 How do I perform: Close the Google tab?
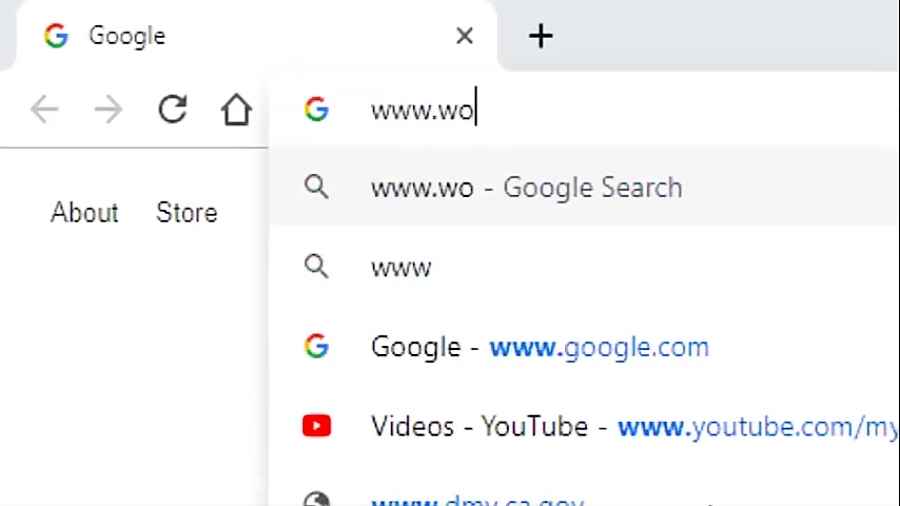464,36
